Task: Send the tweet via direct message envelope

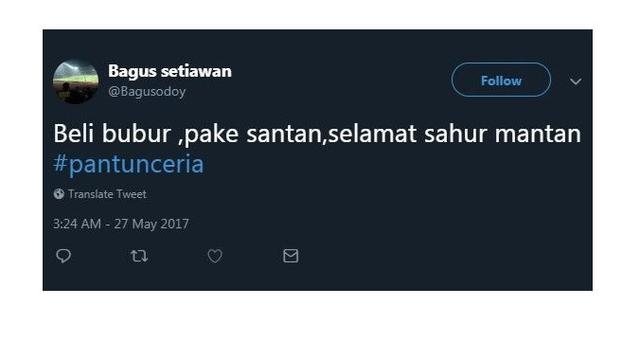Action: click(x=291, y=256)
